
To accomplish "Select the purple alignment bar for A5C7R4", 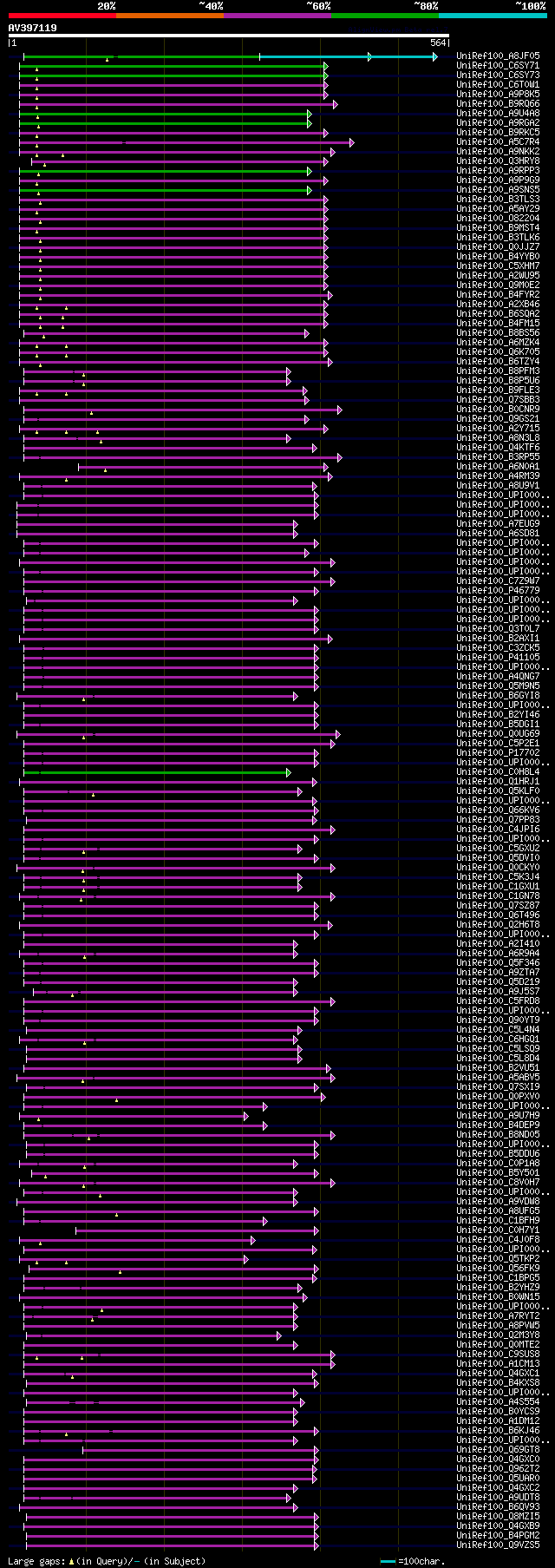I will [x=186, y=142].
